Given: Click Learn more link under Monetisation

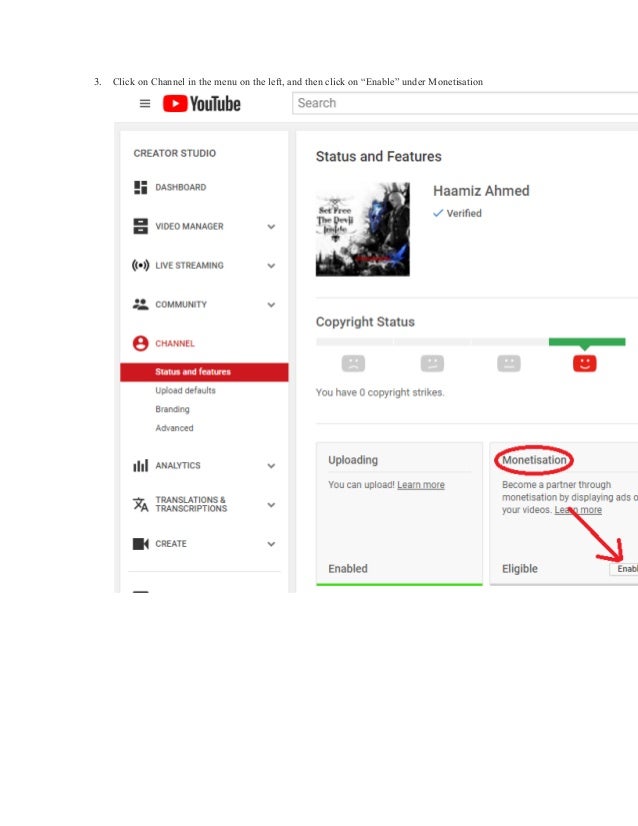Looking at the screenshot, I should coord(578,510).
